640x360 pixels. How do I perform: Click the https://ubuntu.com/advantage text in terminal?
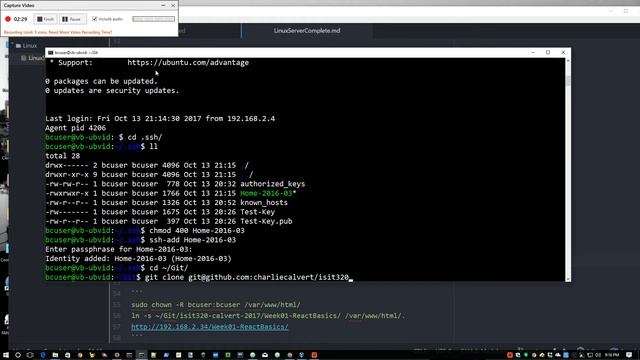(x=188, y=62)
